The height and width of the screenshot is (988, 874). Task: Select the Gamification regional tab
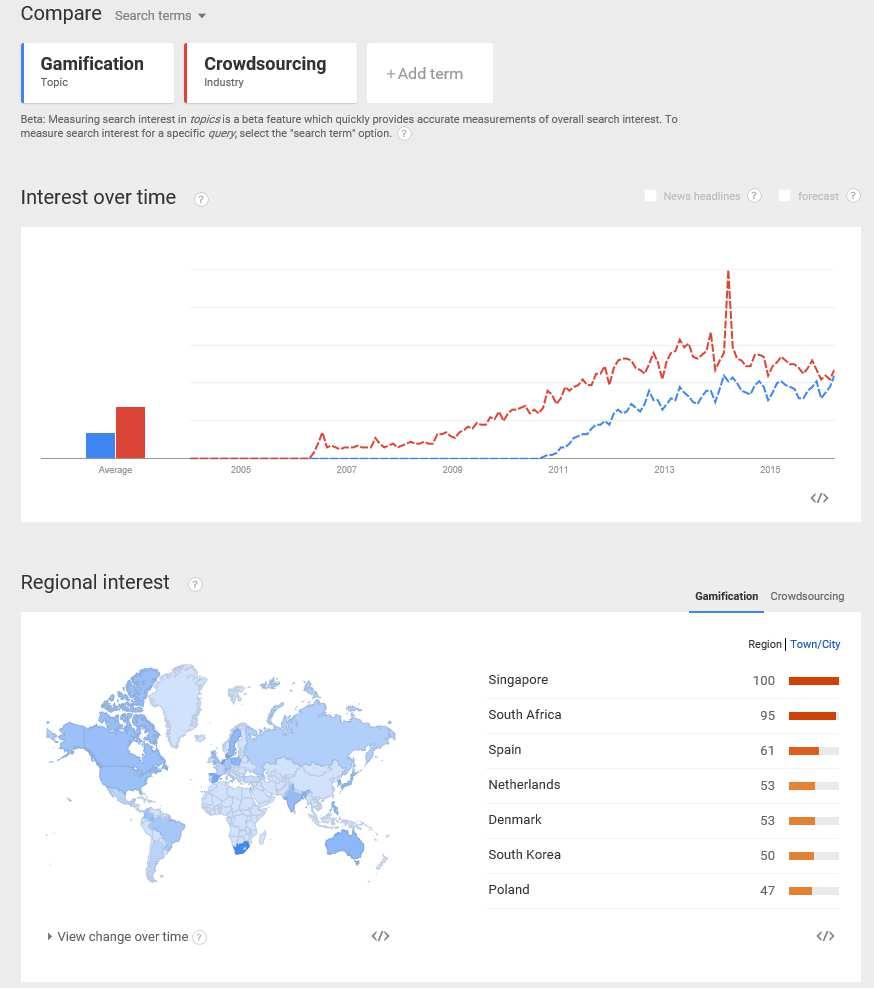click(x=726, y=596)
